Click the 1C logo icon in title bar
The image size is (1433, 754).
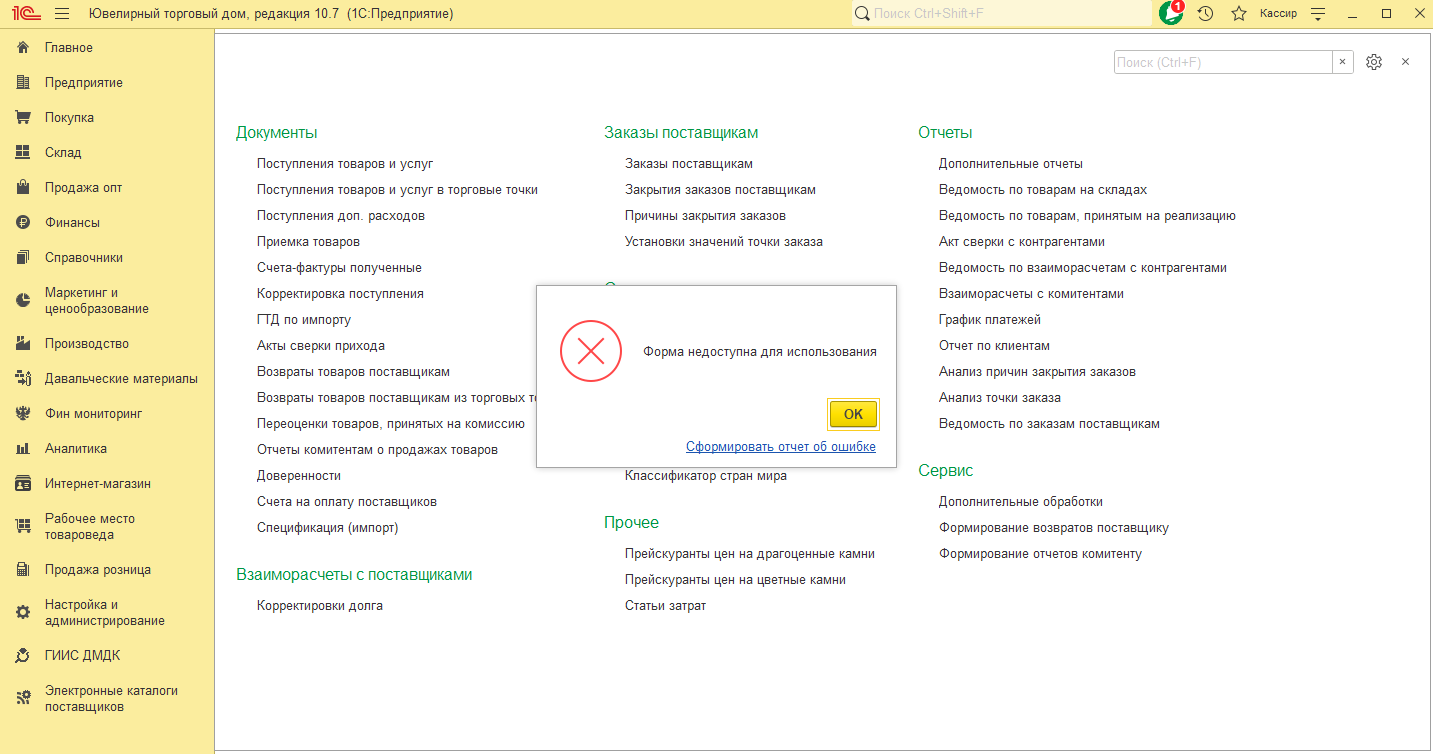(25, 14)
